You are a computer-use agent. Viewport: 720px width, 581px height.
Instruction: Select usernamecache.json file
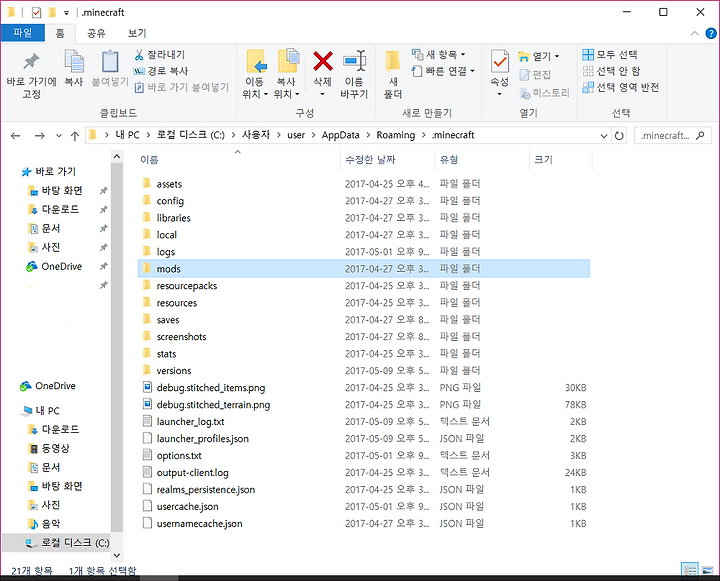coord(364,524)
